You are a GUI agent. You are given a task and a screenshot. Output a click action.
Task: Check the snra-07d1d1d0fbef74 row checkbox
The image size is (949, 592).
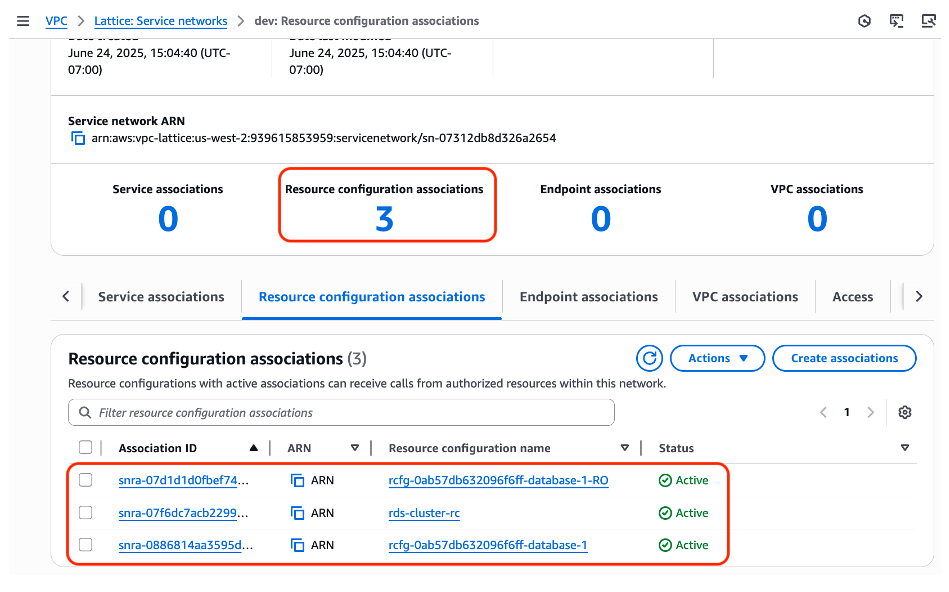coord(85,480)
